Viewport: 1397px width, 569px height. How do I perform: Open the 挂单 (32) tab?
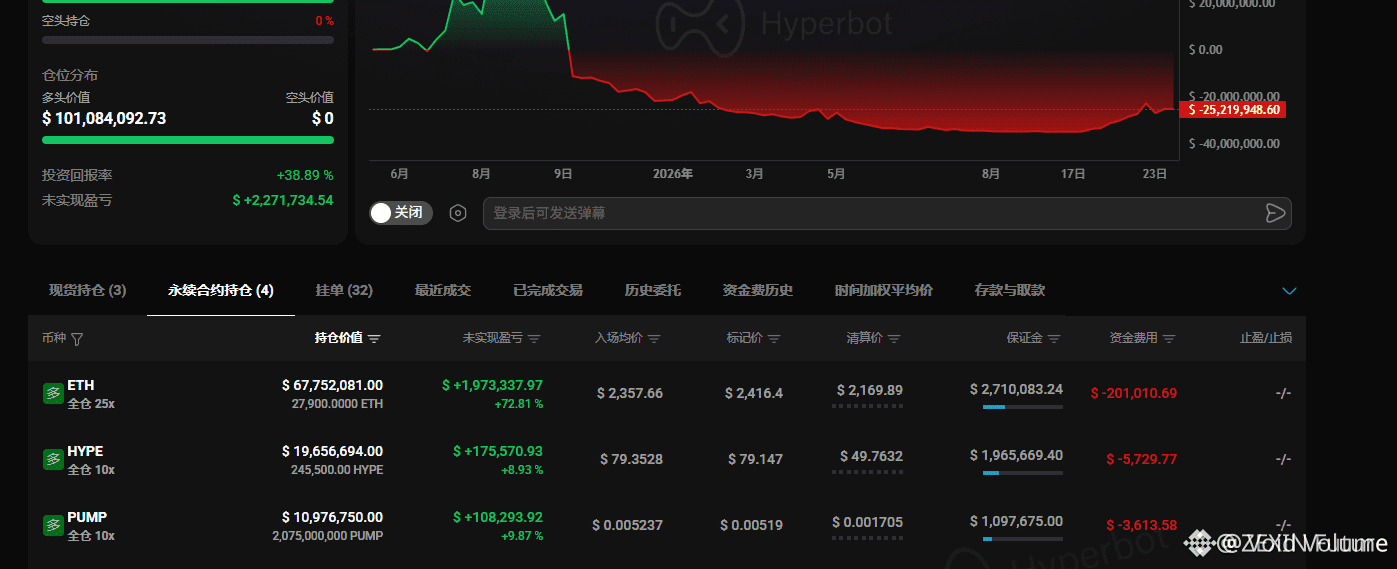click(x=344, y=290)
